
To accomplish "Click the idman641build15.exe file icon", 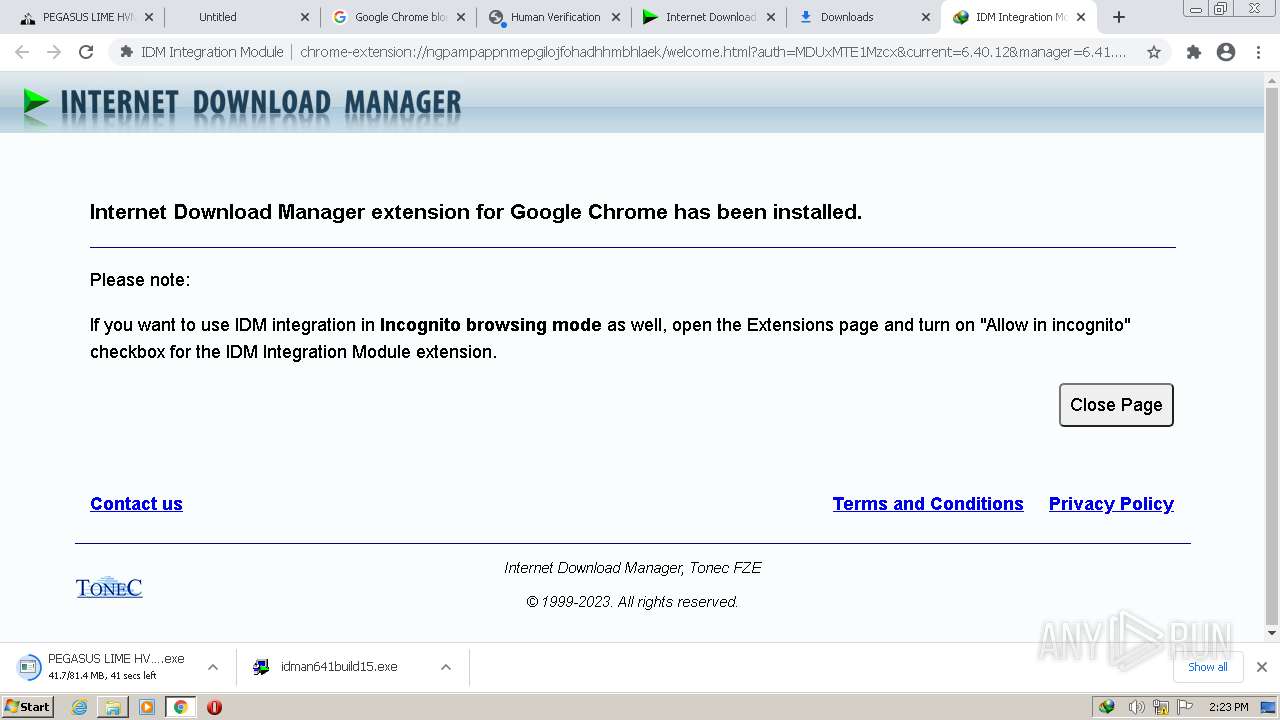I will click(x=262, y=667).
